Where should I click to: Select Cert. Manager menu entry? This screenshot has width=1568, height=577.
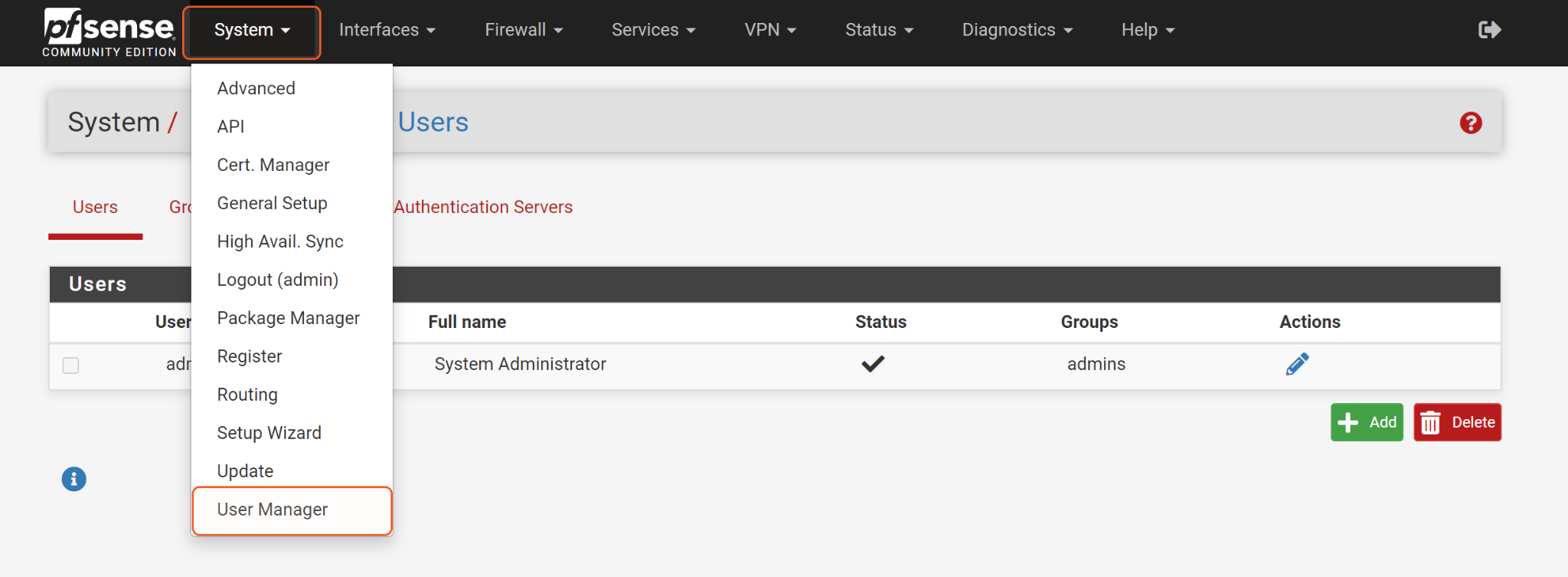pyautogui.click(x=273, y=165)
